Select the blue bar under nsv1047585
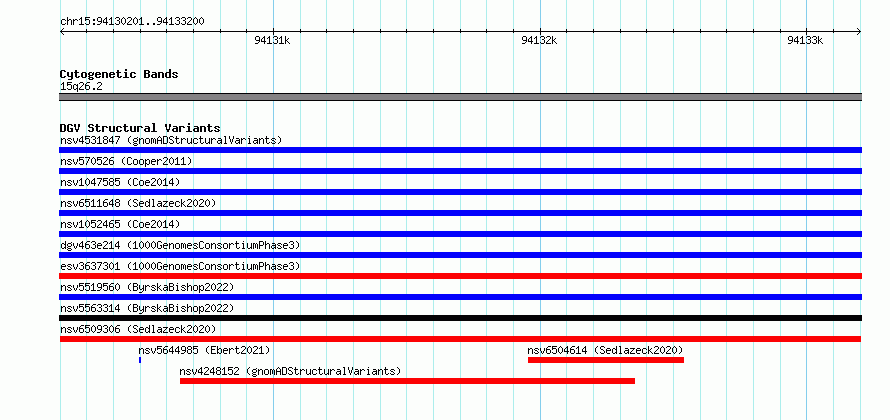 (460, 192)
